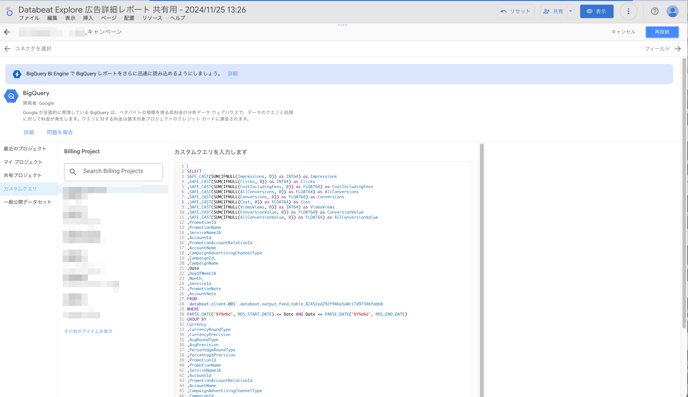Select マイ プロジェクト tab
This screenshot has width=688, height=397.
point(23,162)
